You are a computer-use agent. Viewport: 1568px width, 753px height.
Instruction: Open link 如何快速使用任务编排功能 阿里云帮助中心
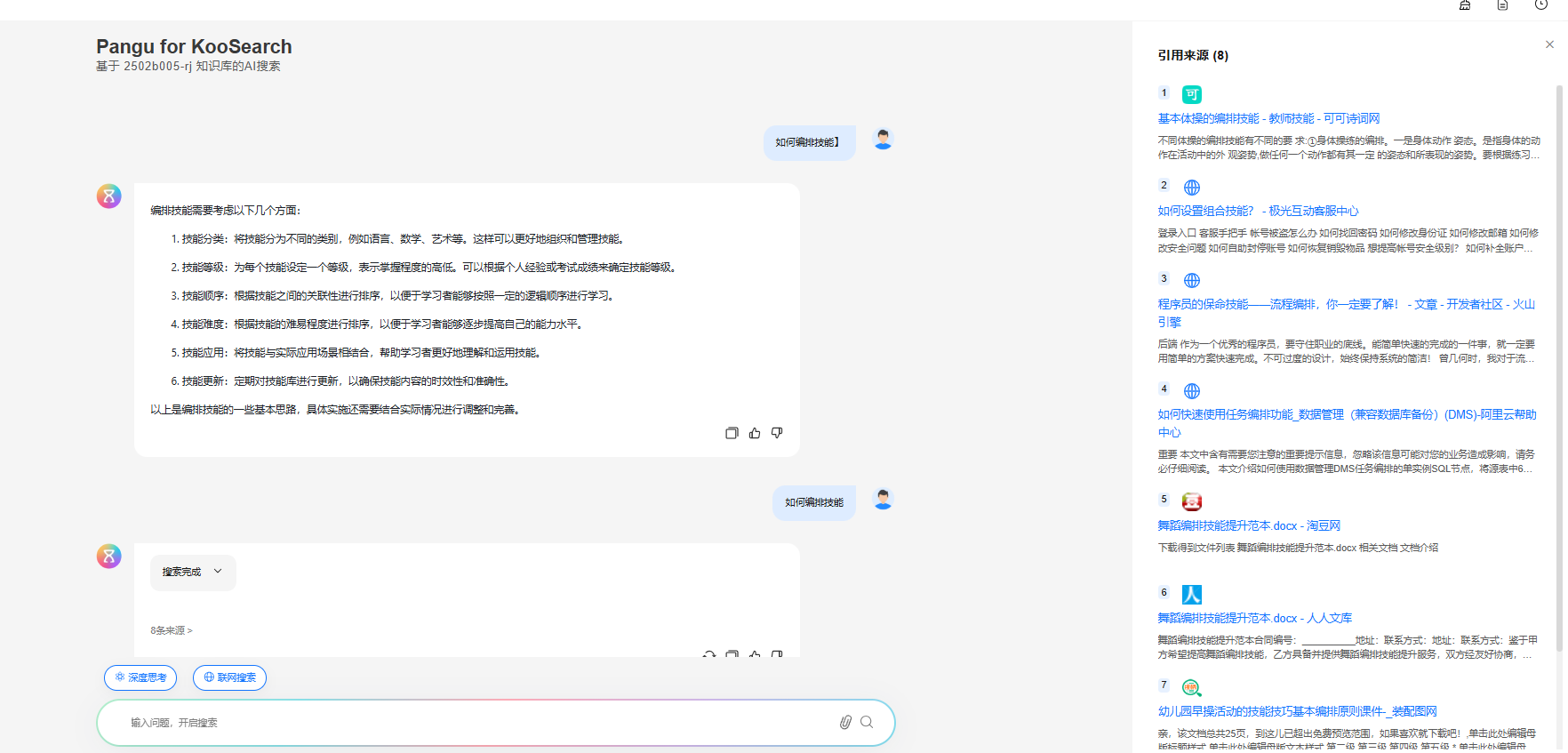pyautogui.click(x=1347, y=423)
